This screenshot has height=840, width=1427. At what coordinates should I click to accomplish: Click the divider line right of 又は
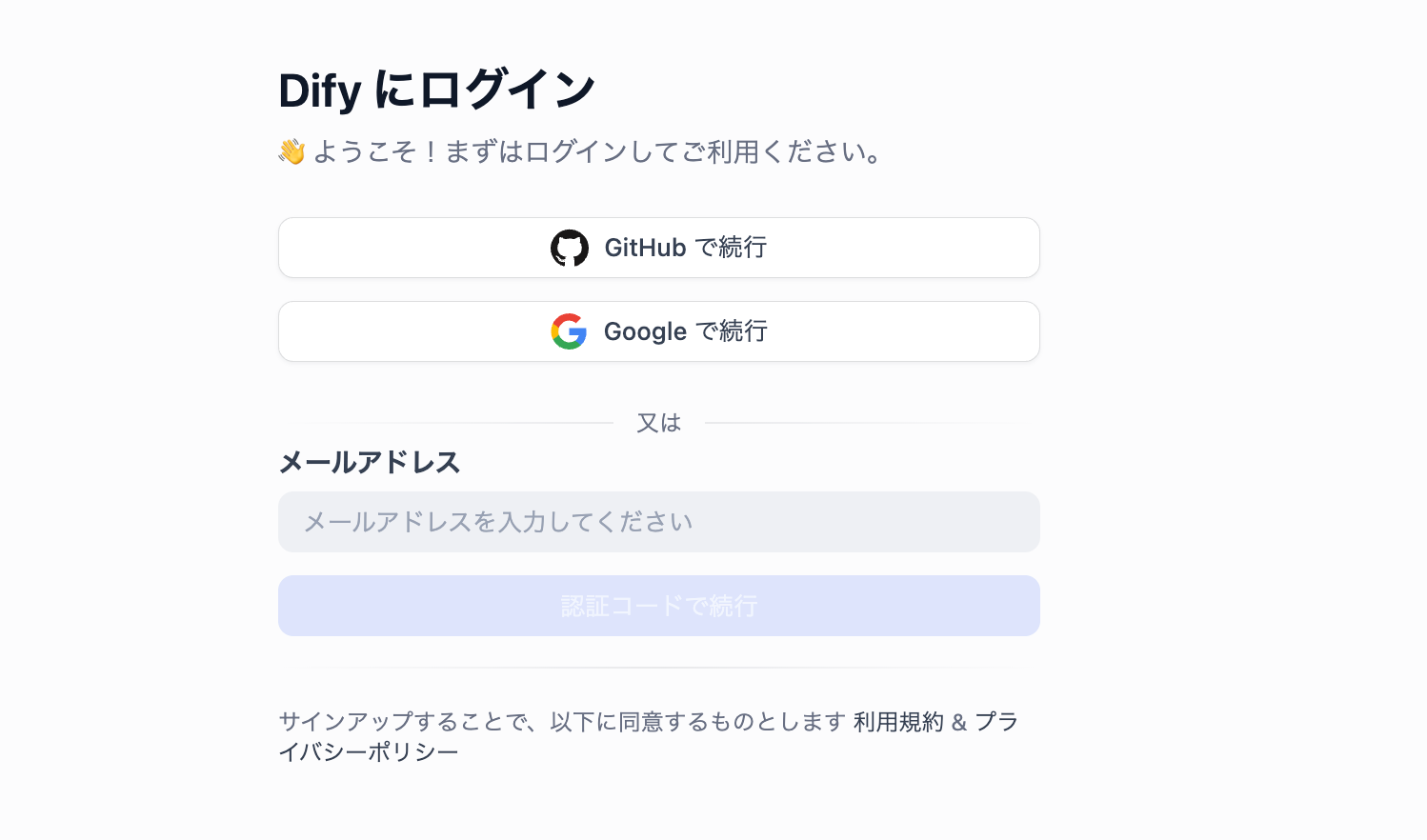point(857,423)
